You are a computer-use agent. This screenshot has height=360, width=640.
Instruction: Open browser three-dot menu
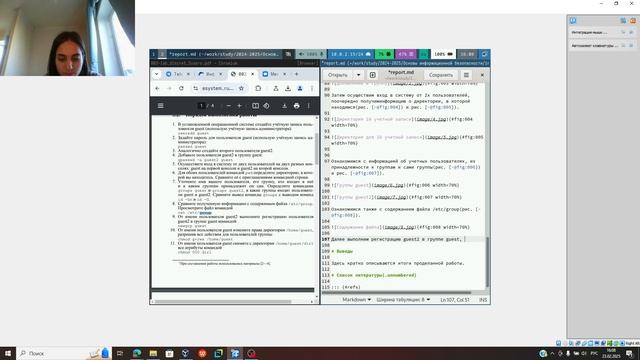(x=312, y=88)
